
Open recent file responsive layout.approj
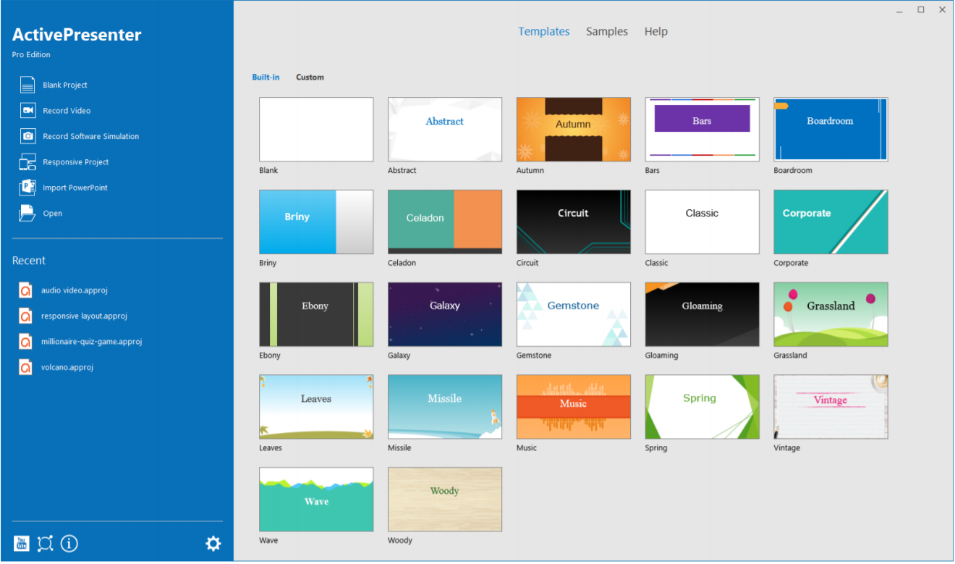(84, 316)
